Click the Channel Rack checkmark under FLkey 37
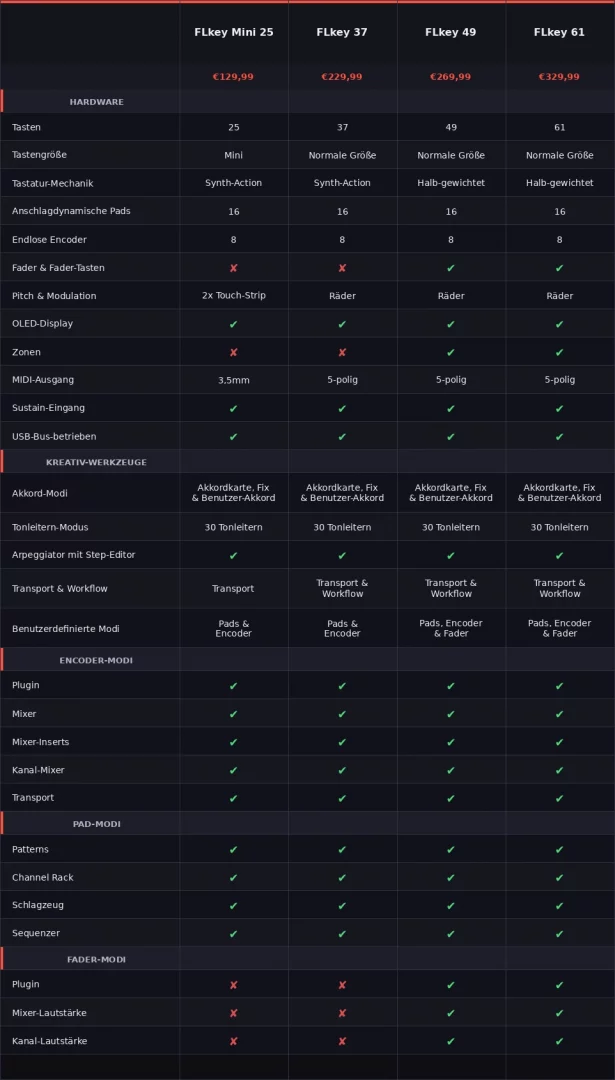 click(342, 878)
